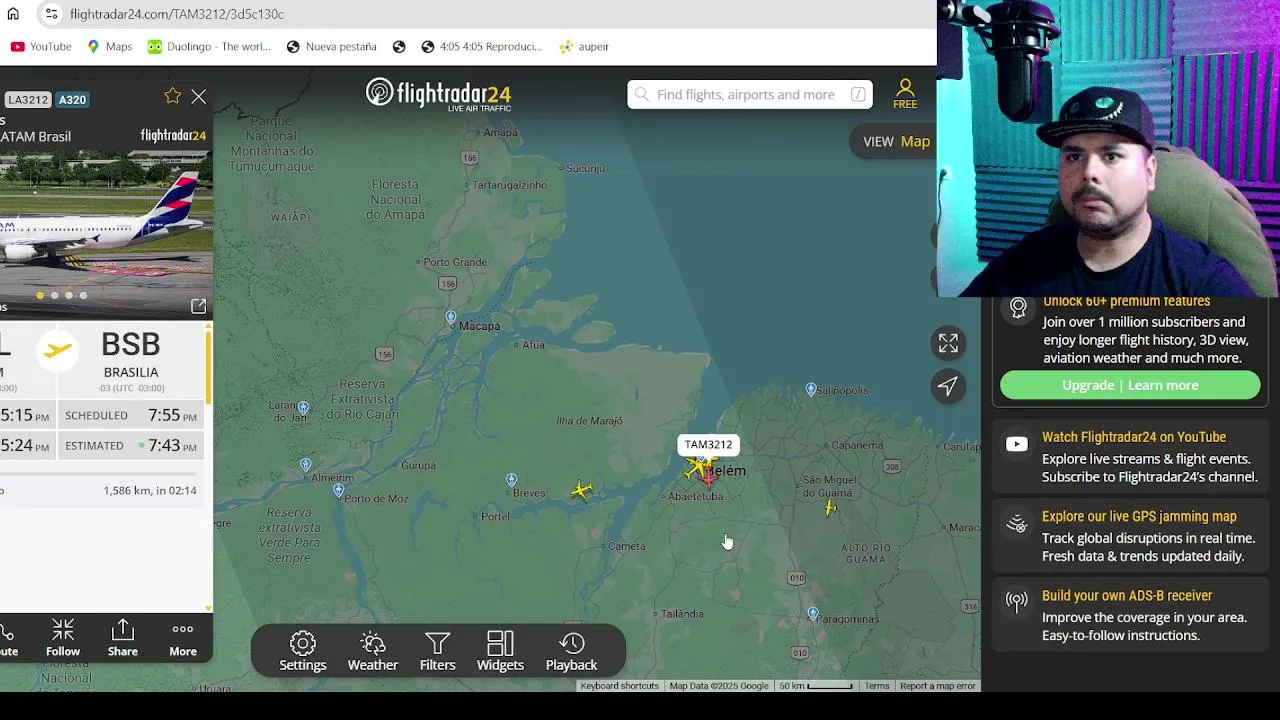1280x720 pixels.
Task: Open the 4:05 Reproduci... bookmark
Action: pyautogui.click(x=481, y=46)
